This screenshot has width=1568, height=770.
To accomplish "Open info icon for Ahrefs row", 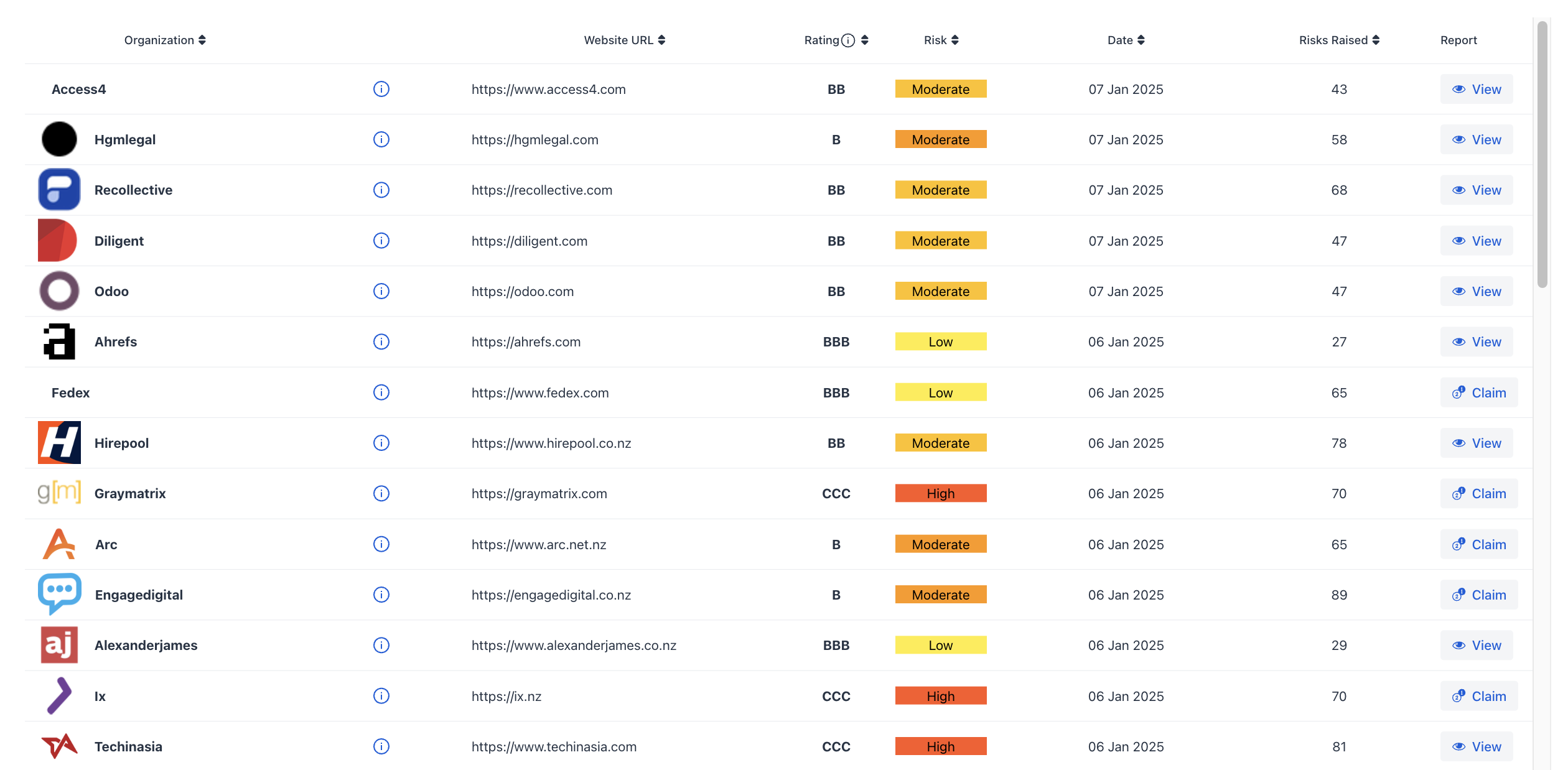I will click(x=381, y=341).
